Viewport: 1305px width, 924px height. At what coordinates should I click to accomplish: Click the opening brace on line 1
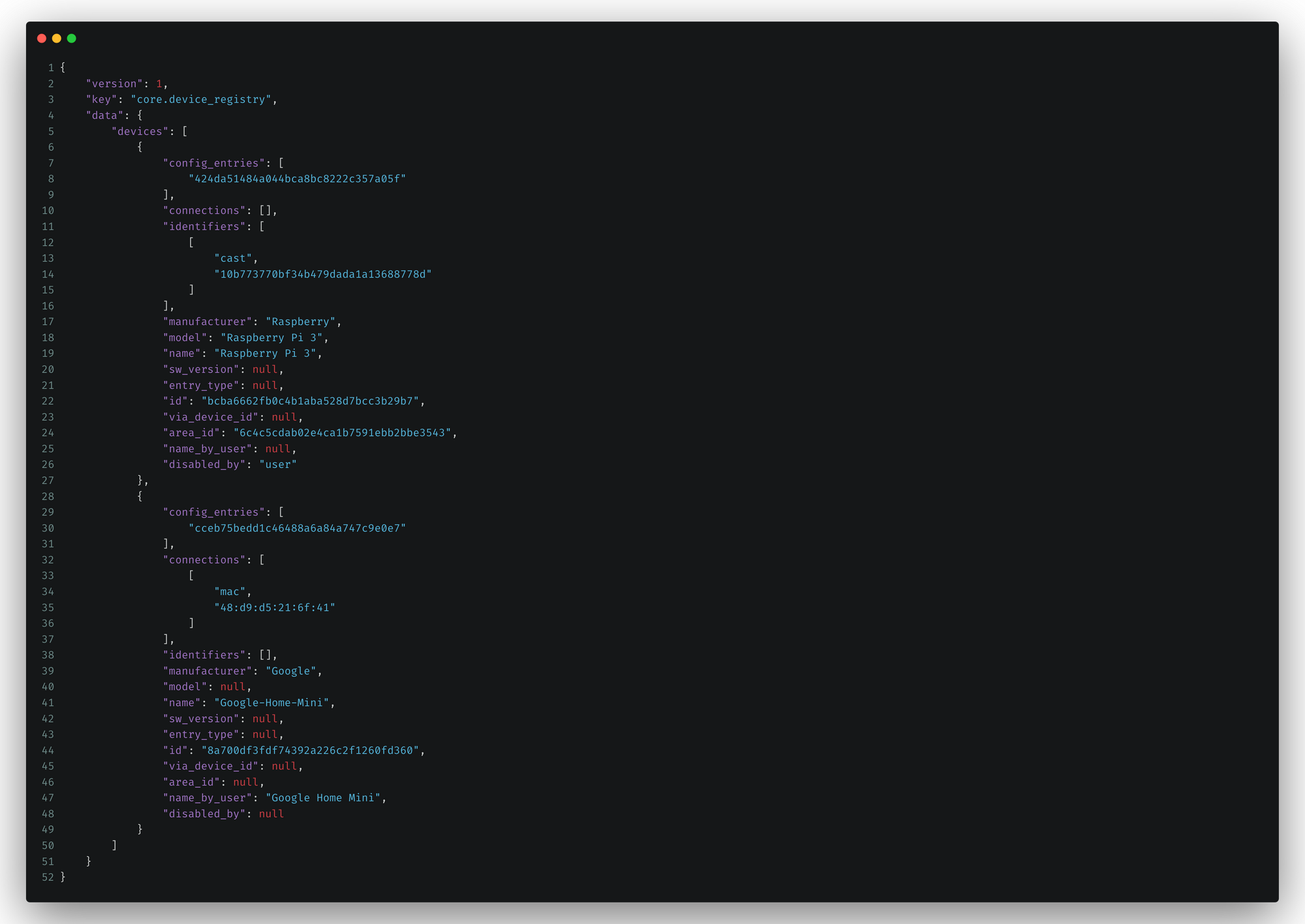[x=62, y=67]
